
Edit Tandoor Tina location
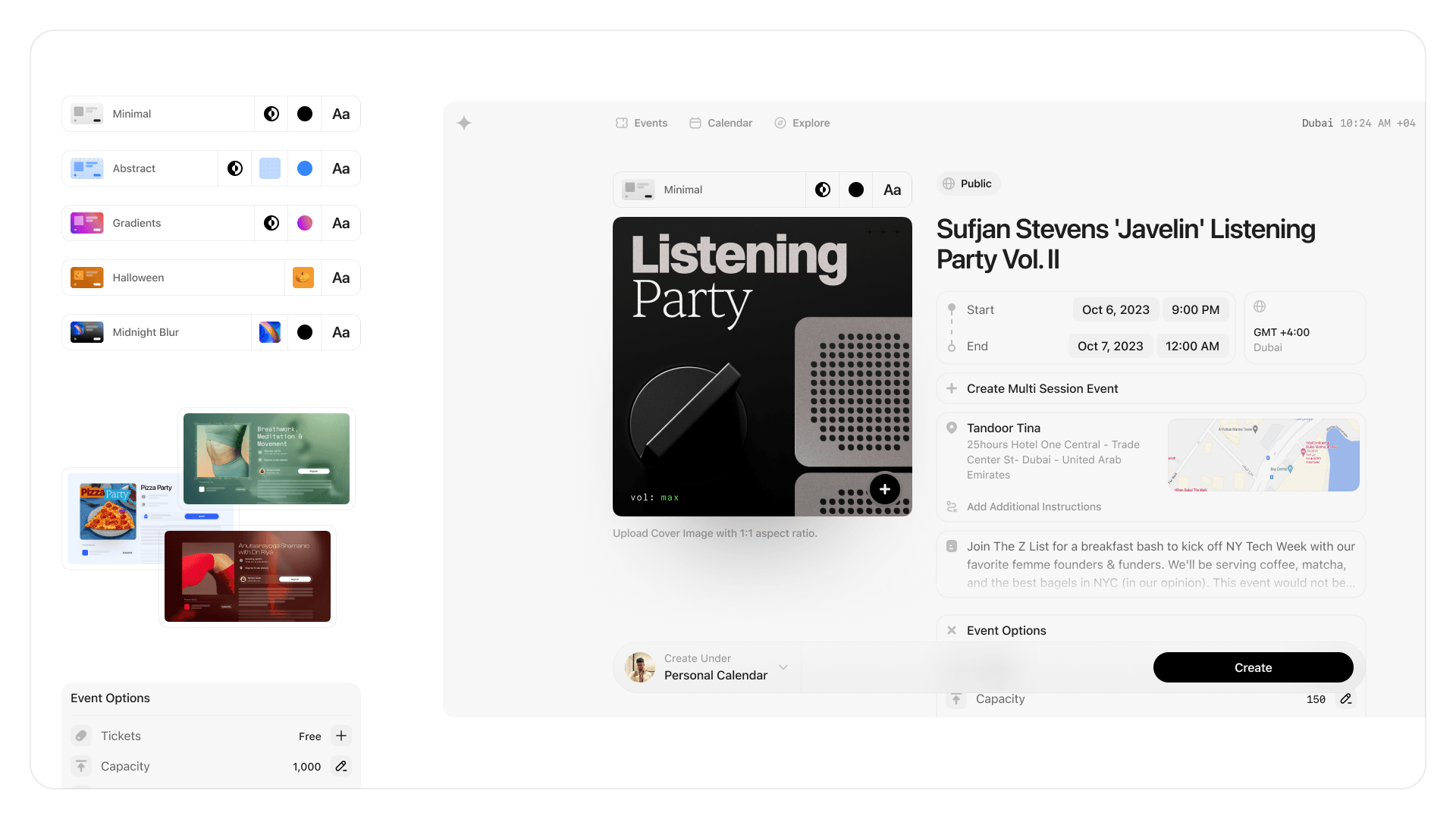[x=1054, y=451]
